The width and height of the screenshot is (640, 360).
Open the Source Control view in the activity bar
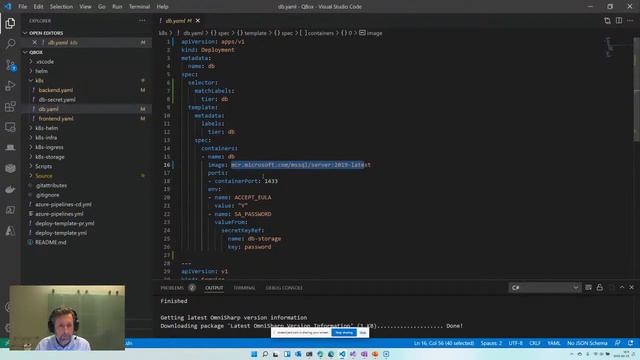pos(10,65)
